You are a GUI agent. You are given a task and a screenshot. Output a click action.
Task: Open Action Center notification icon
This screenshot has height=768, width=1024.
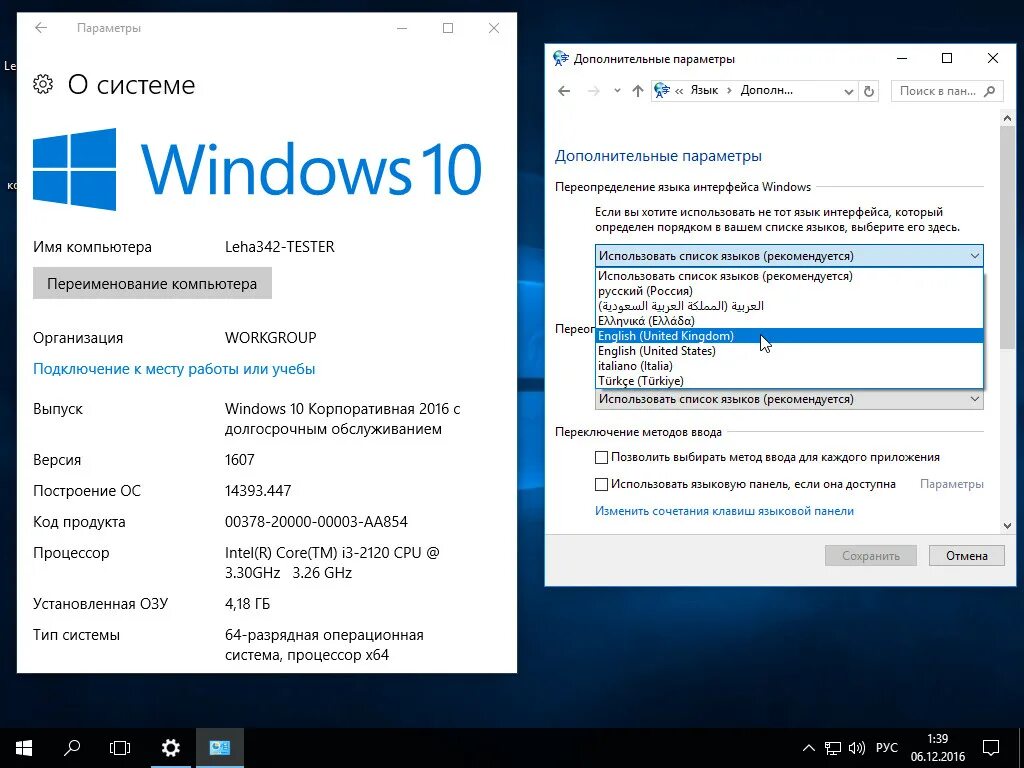coord(990,747)
